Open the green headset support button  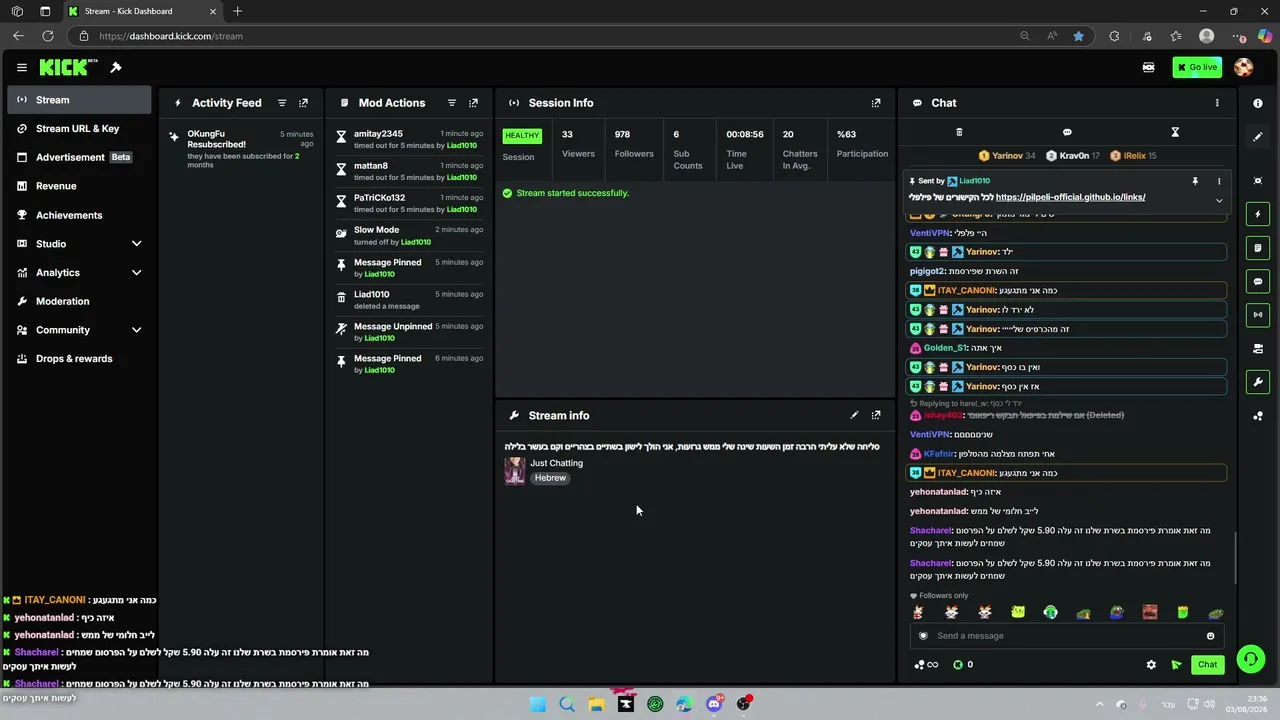(1250, 659)
